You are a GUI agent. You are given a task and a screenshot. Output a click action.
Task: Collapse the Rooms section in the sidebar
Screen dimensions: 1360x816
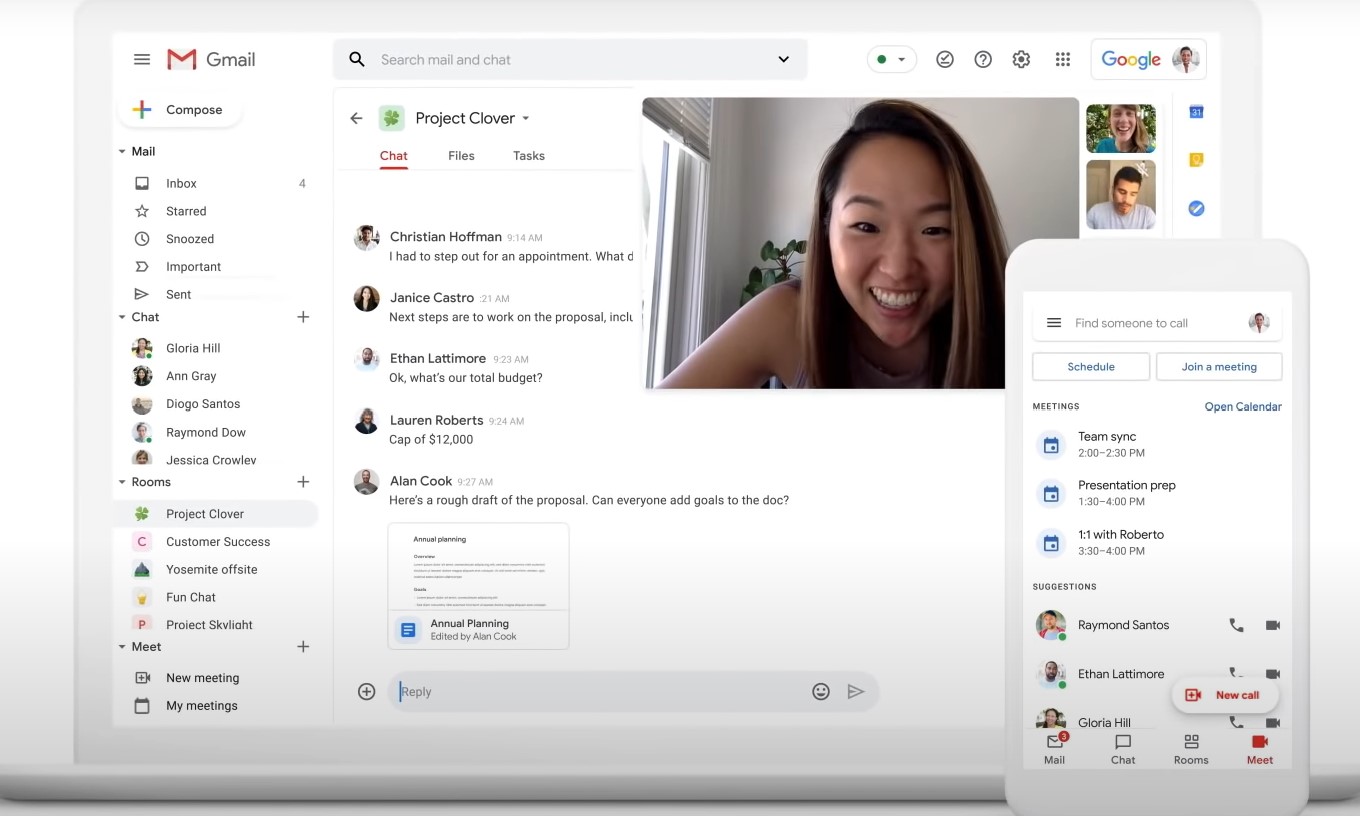[122, 481]
